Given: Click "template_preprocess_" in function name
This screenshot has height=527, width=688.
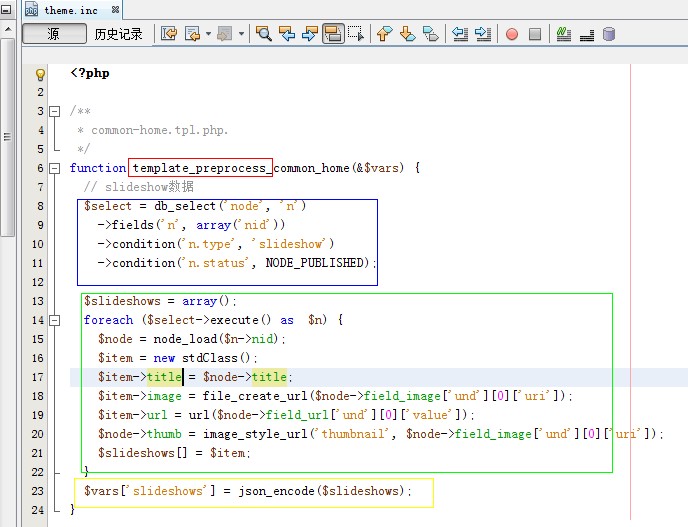Looking at the screenshot, I should (203, 168).
